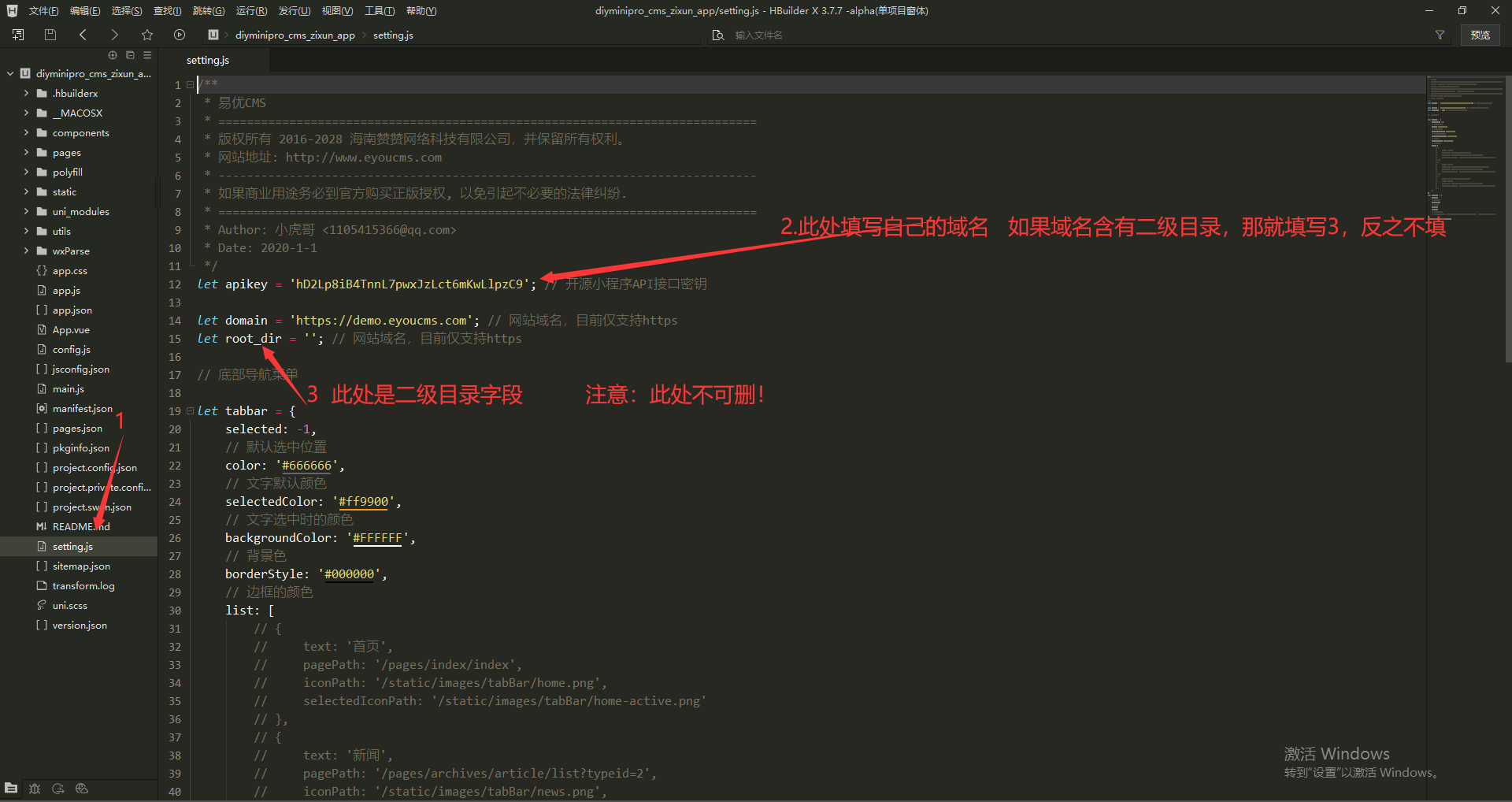
Task: Click the filter funnel icon near the preview button
Action: (1440, 35)
